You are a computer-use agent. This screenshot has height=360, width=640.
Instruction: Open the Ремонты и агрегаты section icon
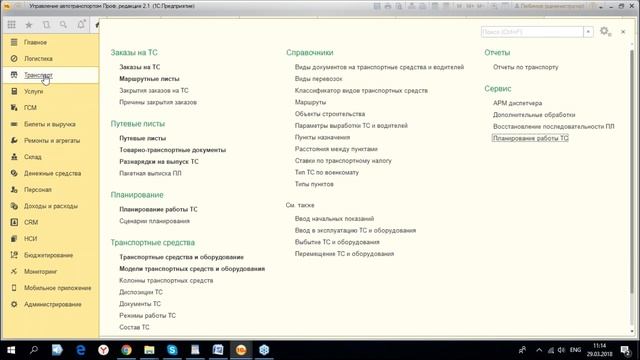tap(14, 140)
